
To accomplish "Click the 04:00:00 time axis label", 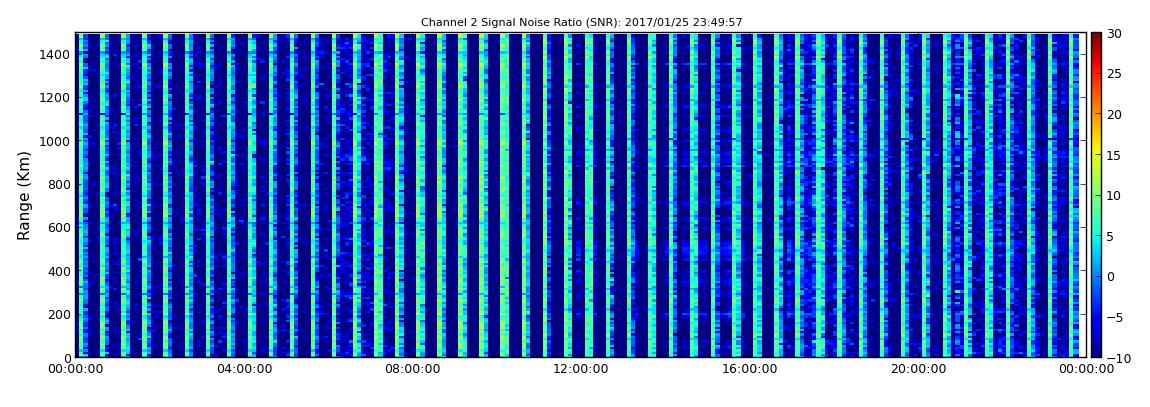I will click(244, 369).
